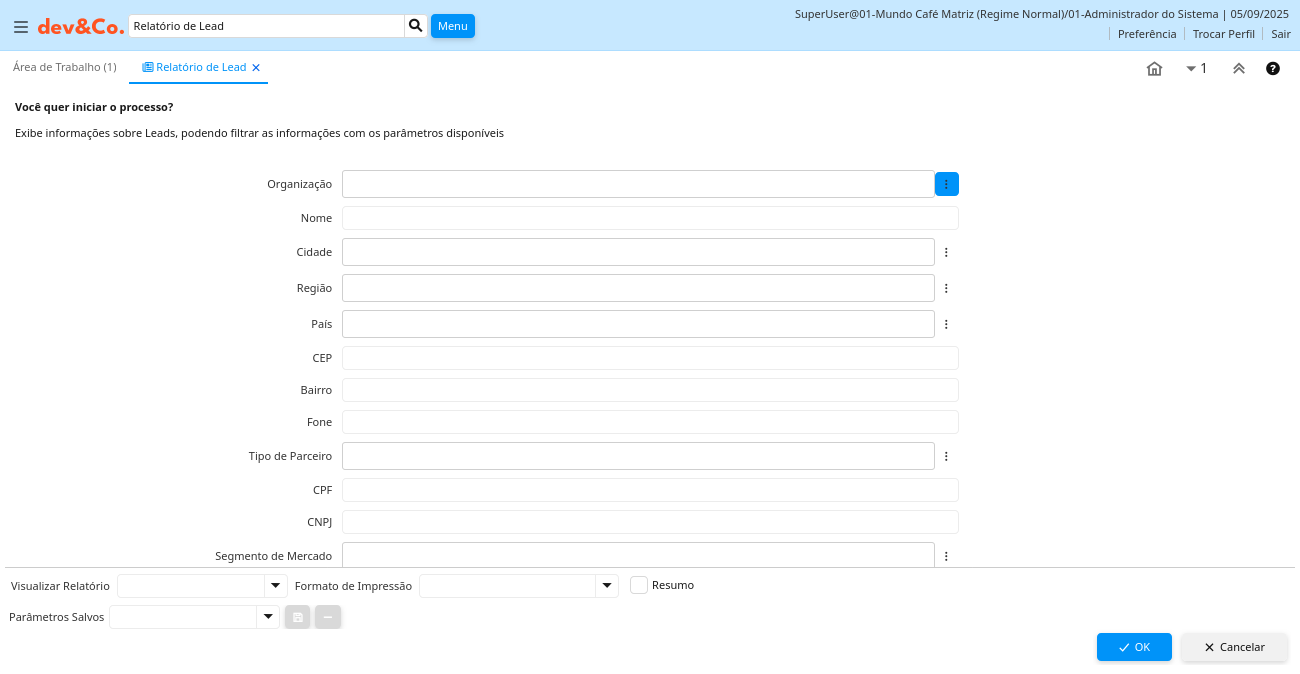Image resolution: width=1300 pixels, height=674 pixels.
Task: Expand Formato de Impressão dropdown
Action: tap(607, 585)
